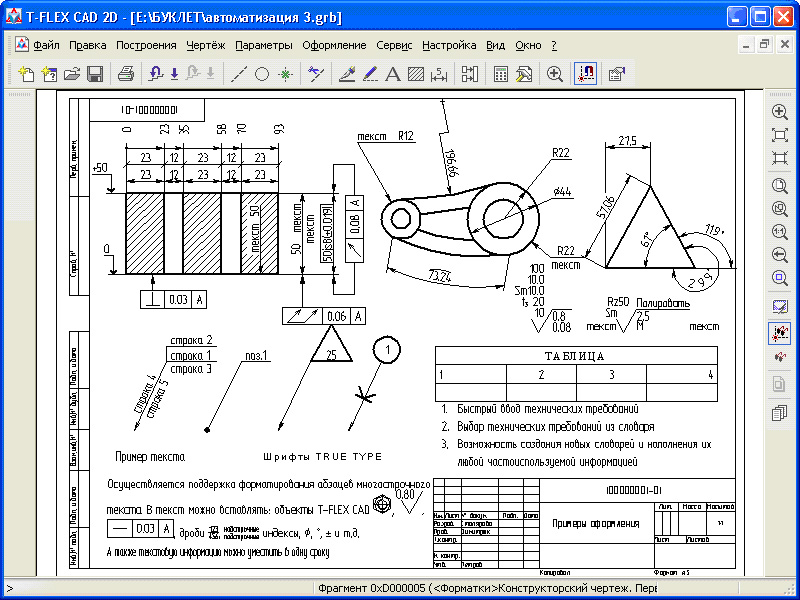This screenshot has height=600, width=800.
Task: Select the construction Line tool
Action: [x=239, y=74]
